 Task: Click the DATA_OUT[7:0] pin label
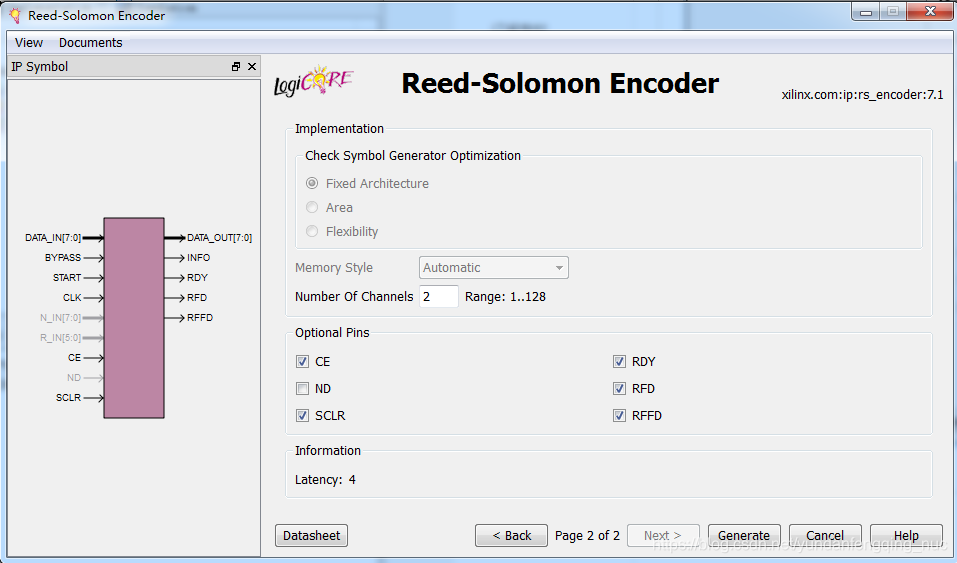[220, 238]
